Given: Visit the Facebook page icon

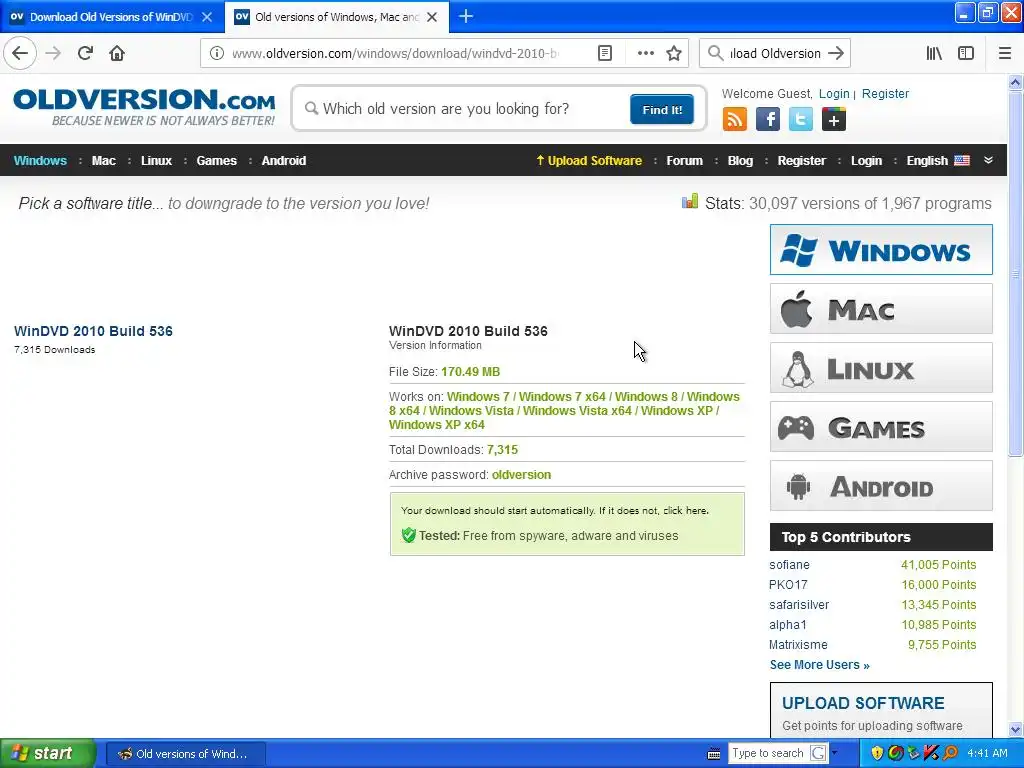Looking at the screenshot, I should [x=768, y=120].
